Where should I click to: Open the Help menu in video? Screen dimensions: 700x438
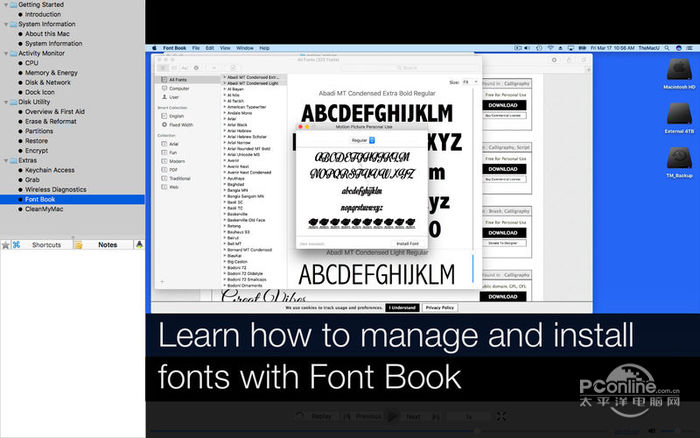click(x=264, y=48)
